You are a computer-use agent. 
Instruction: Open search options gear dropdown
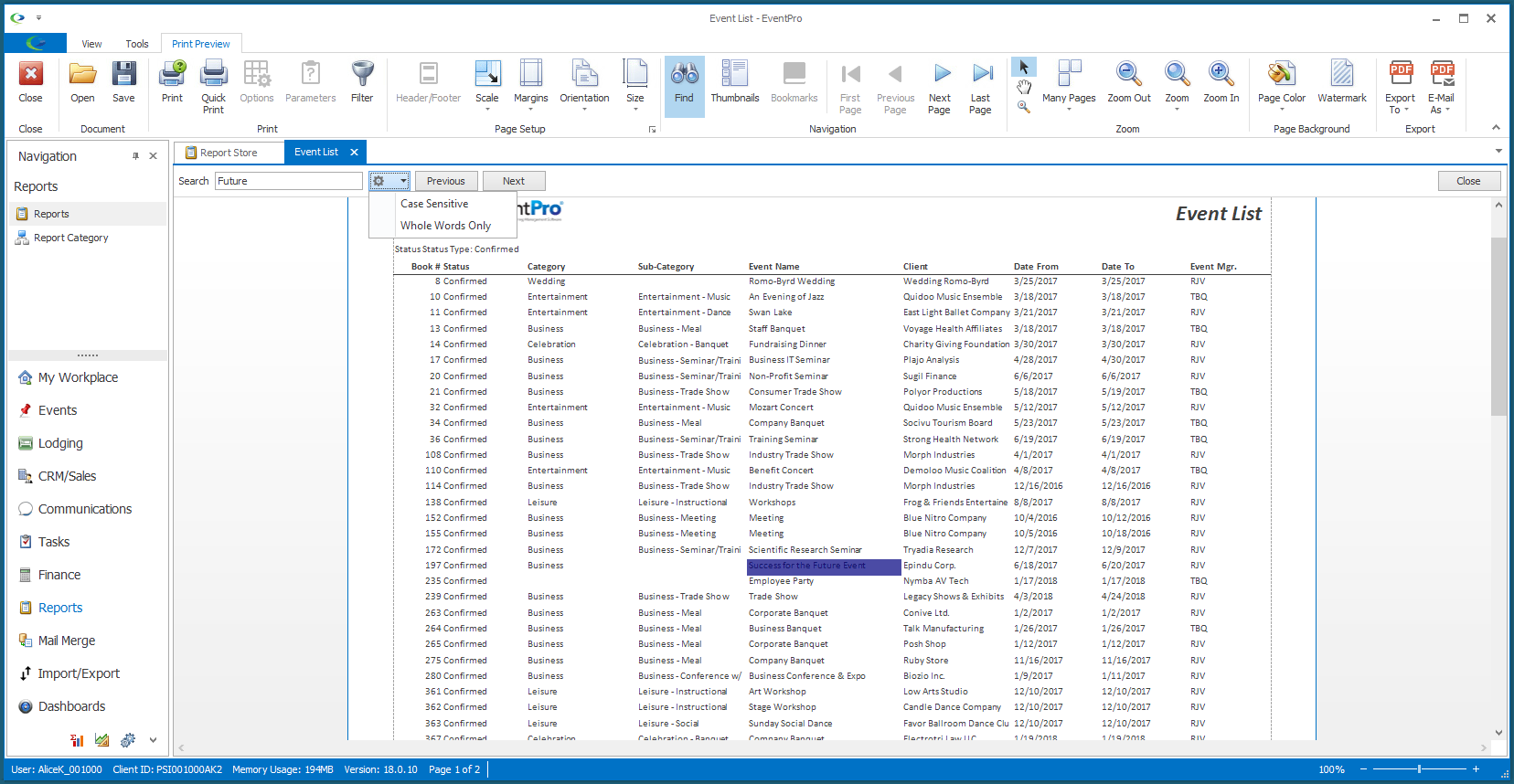(389, 181)
